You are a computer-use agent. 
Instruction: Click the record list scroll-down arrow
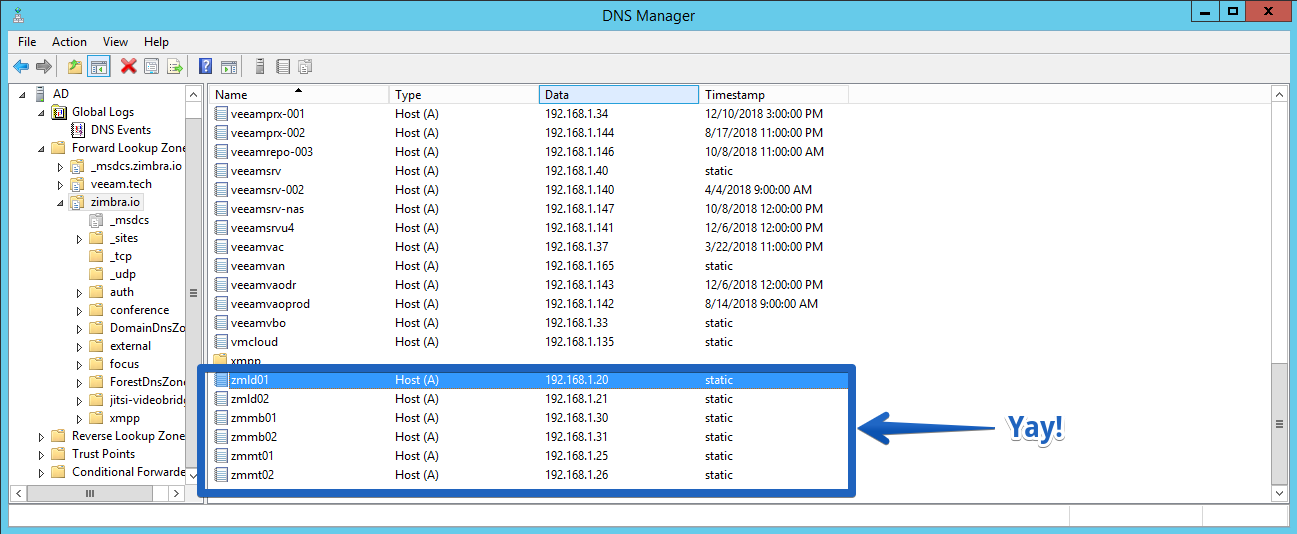(1279, 494)
